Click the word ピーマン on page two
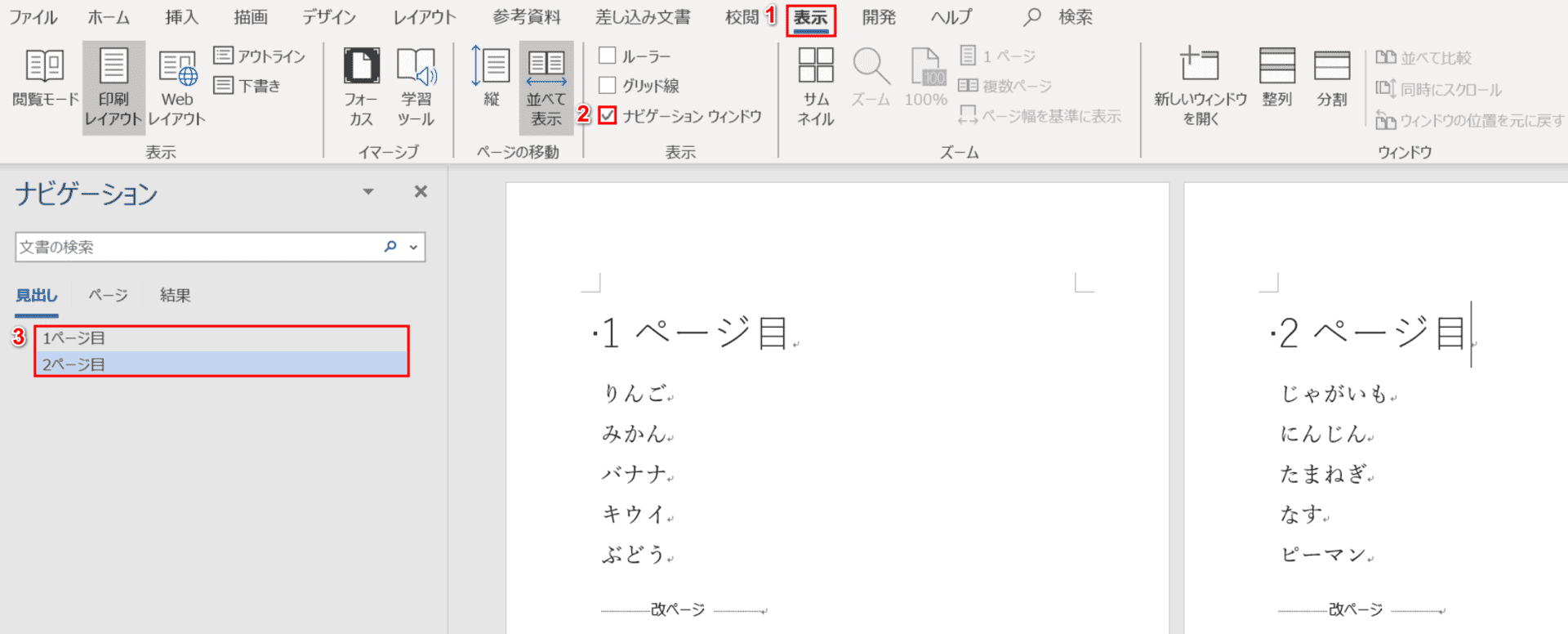Image resolution: width=1568 pixels, height=634 pixels. pyautogui.click(x=1323, y=555)
